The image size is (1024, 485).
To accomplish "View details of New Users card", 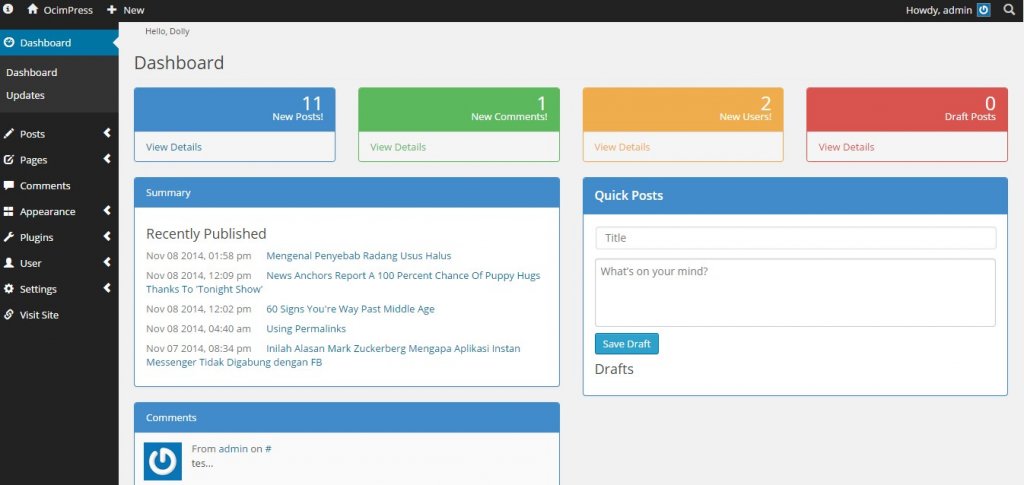I will tap(622, 147).
